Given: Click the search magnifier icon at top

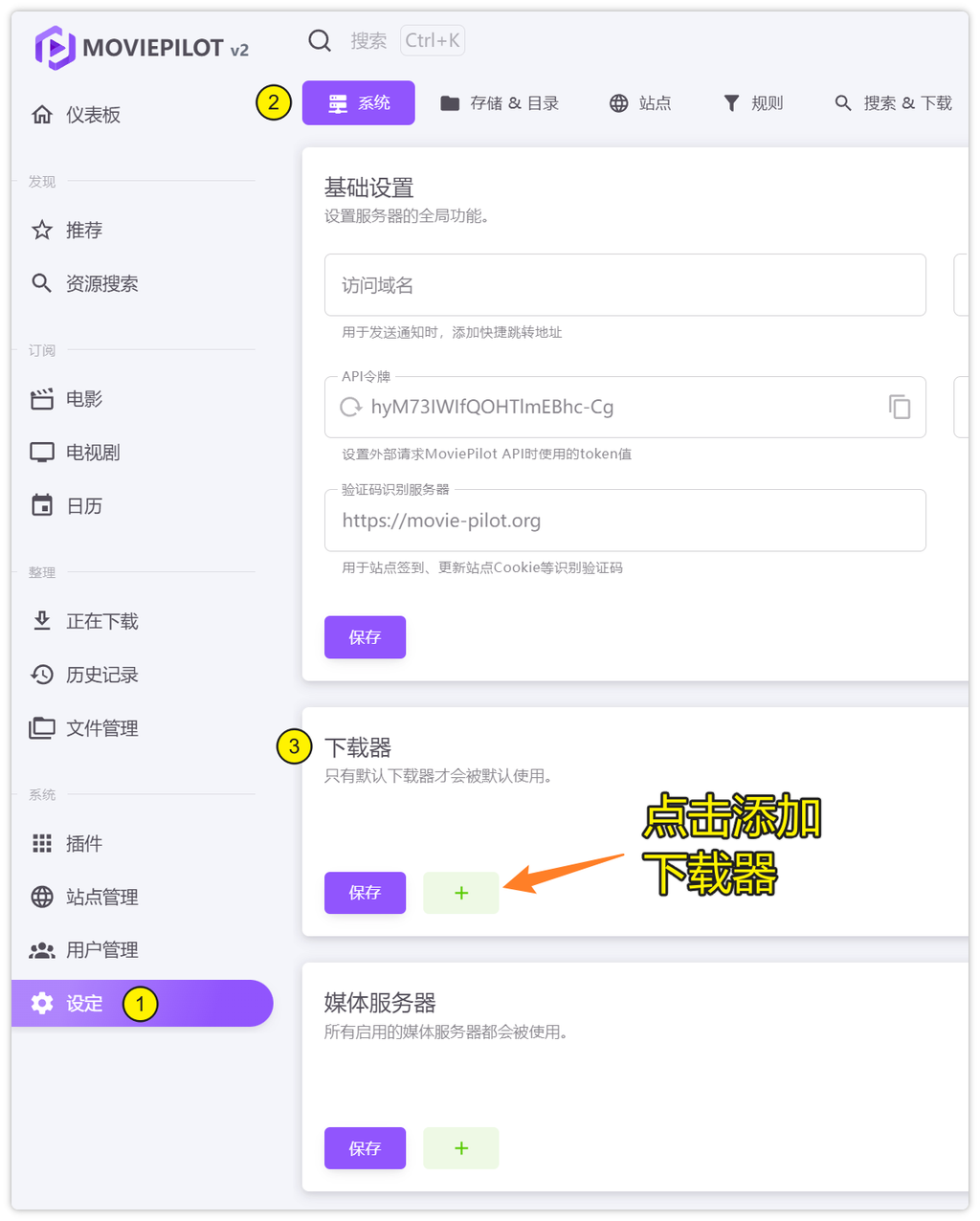Looking at the screenshot, I should tap(320, 40).
